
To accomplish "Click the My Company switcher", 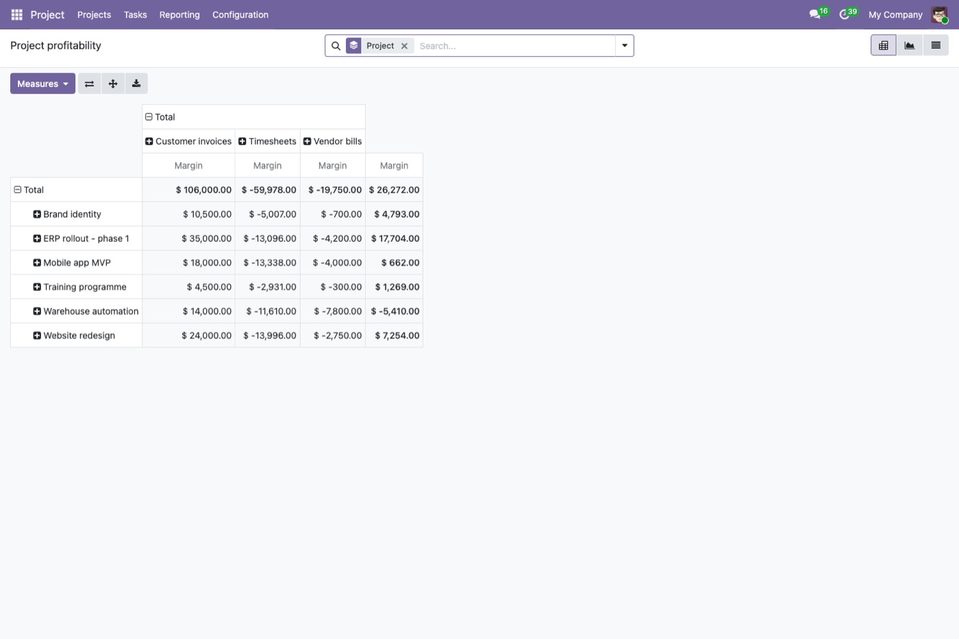I will click(x=895, y=15).
